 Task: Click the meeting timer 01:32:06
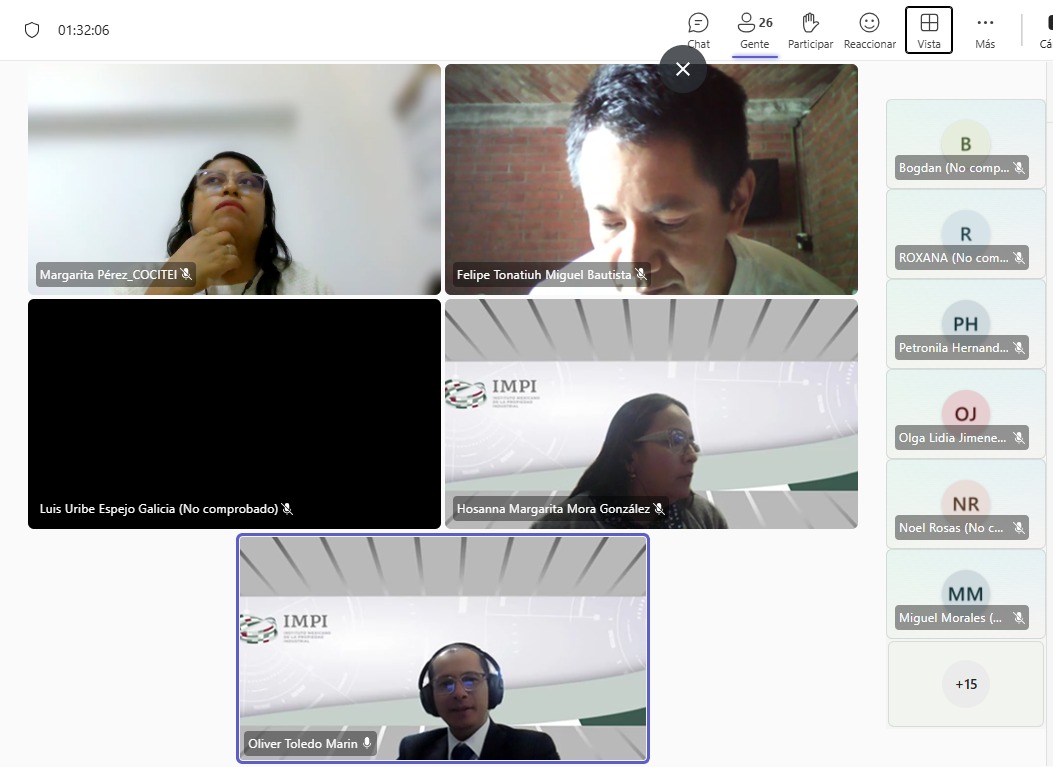83,30
